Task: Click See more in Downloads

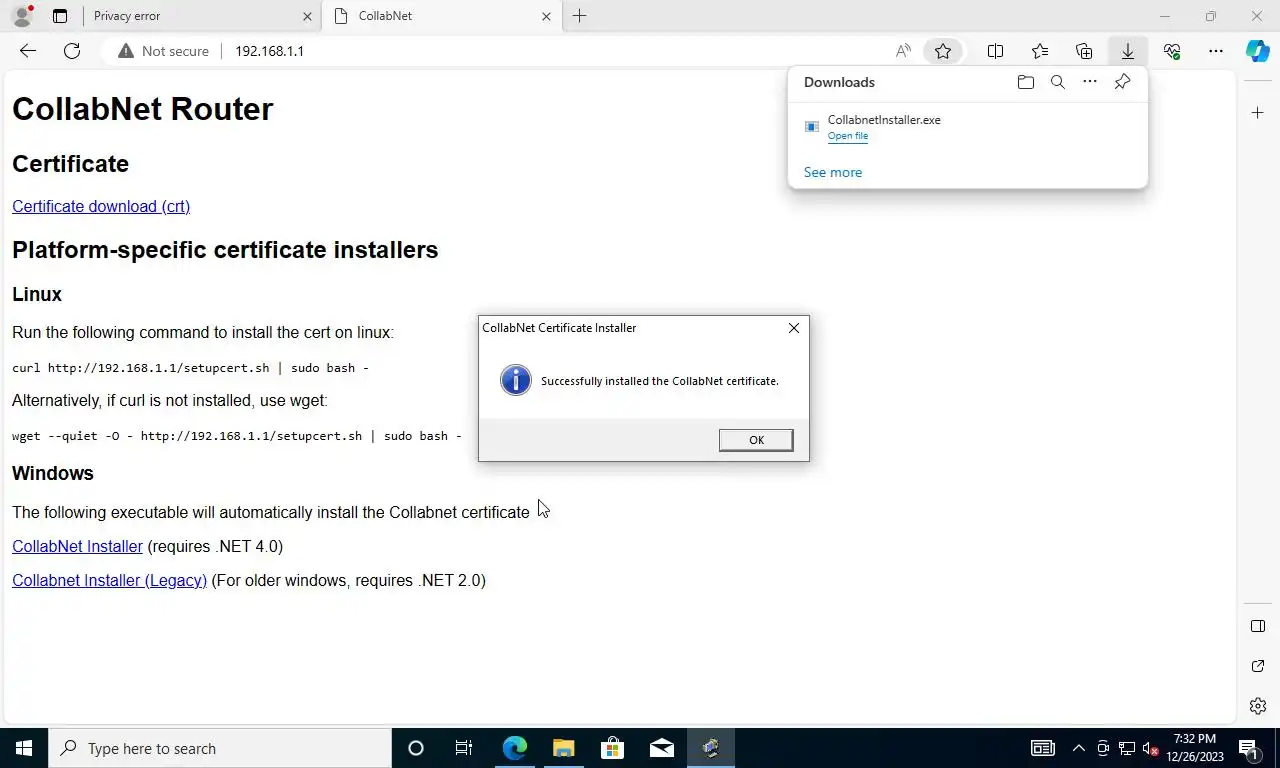Action: coord(833,172)
